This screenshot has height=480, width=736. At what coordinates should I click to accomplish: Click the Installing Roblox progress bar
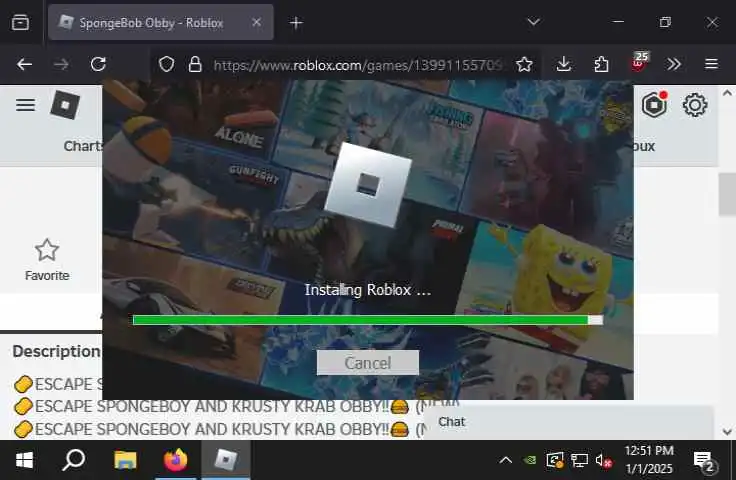pyautogui.click(x=368, y=320)
